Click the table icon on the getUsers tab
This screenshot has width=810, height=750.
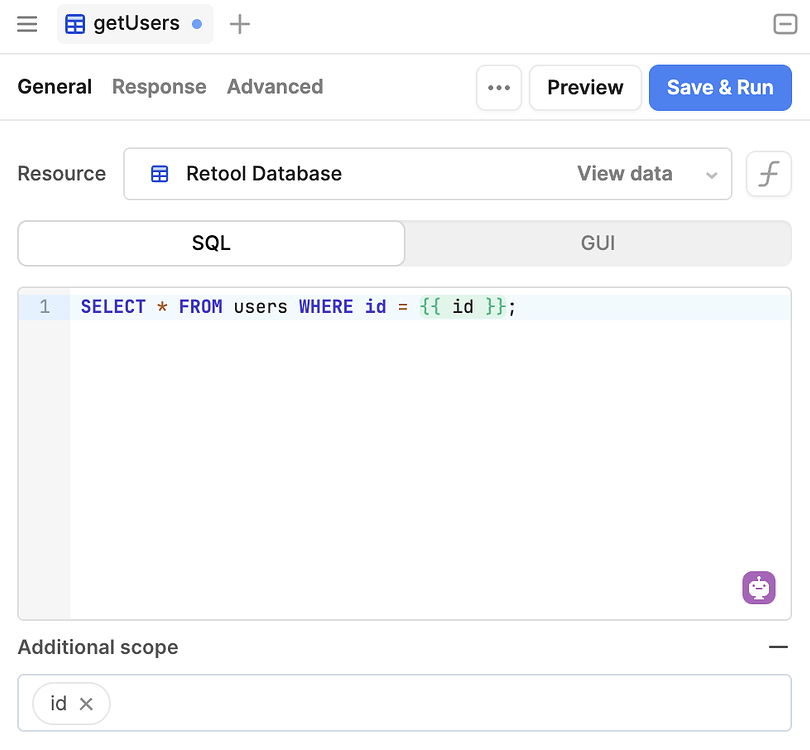pos(75,23)
